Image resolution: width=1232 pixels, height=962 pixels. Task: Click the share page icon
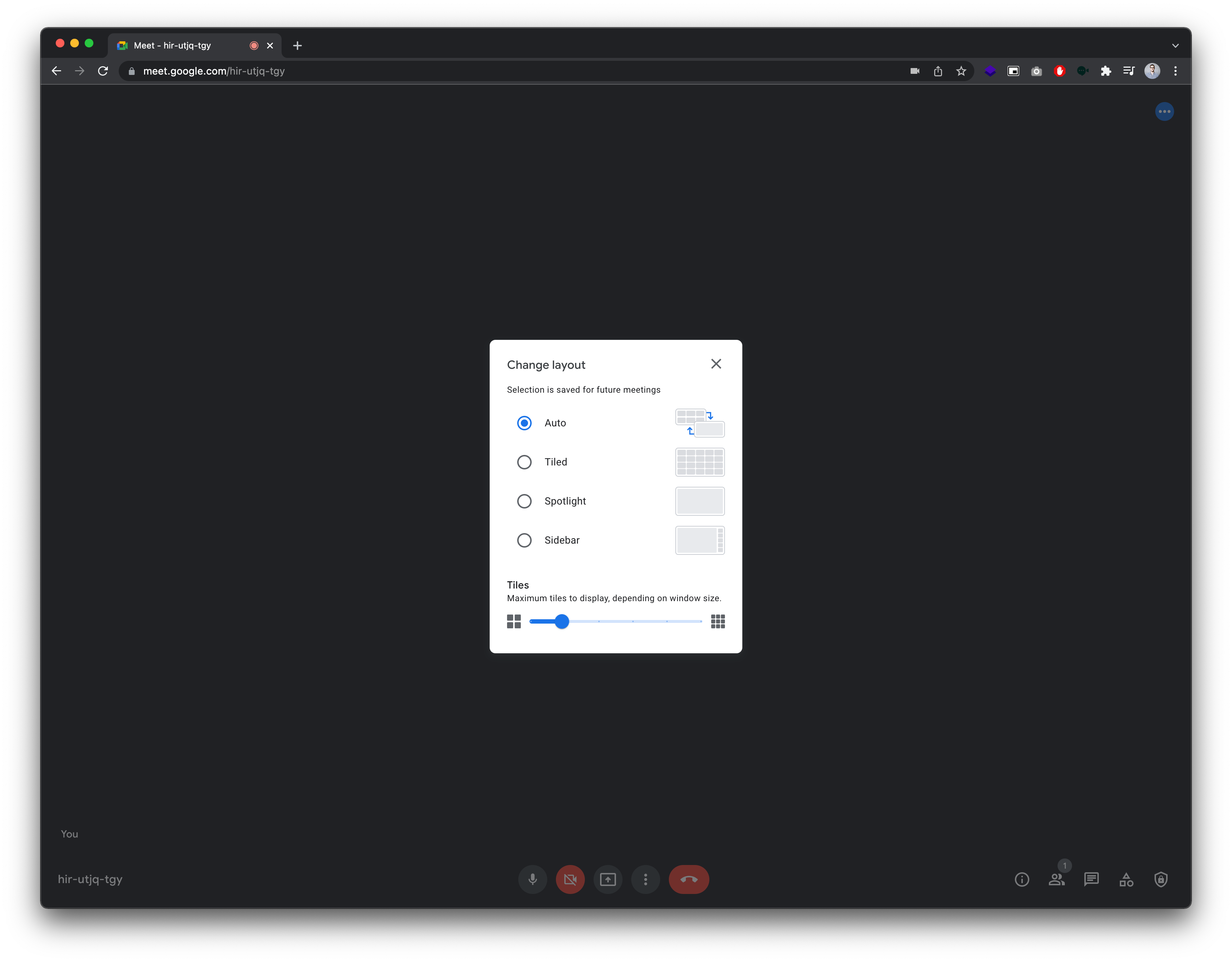click(937, 71)
